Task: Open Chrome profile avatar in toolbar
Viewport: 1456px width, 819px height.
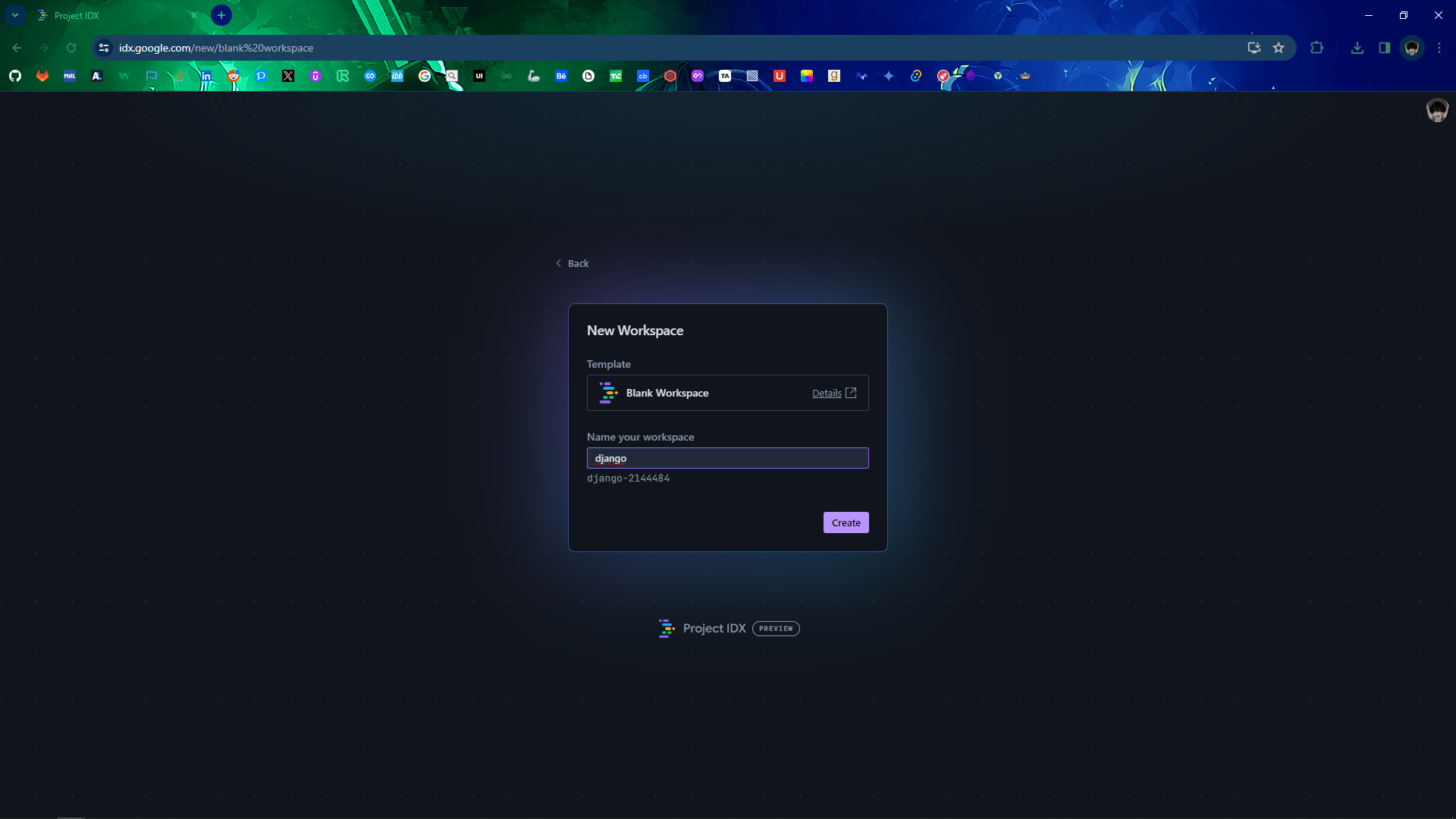Action: pos(1412,48)
